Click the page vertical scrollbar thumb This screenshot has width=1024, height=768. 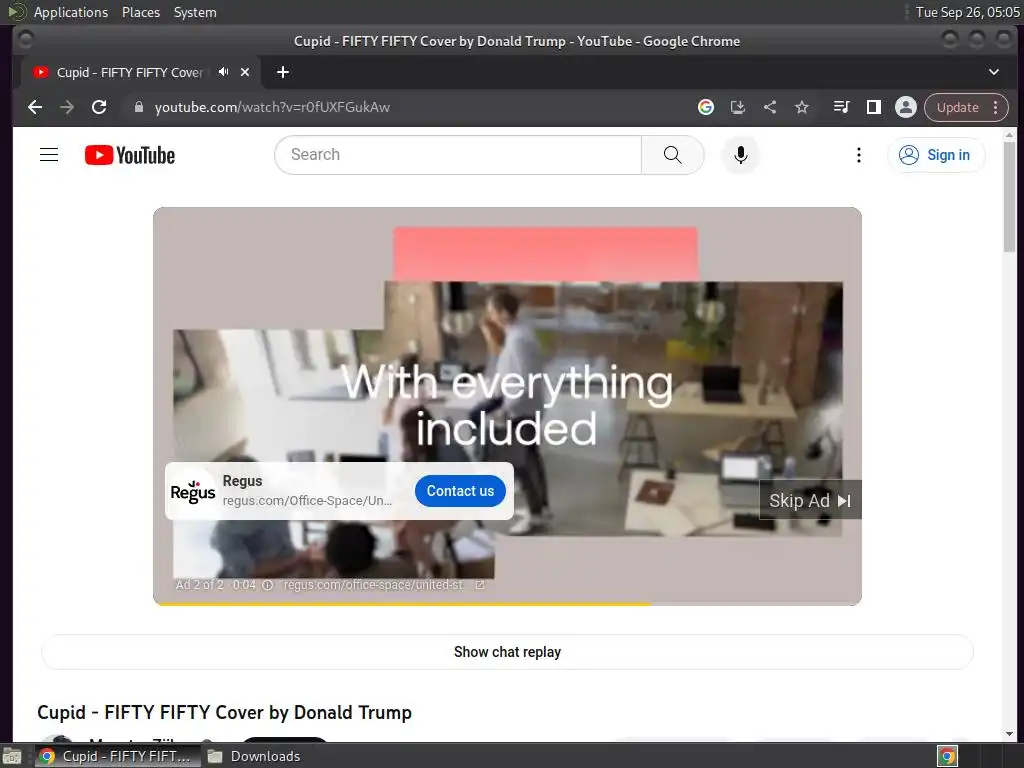click(x=1009, y=196)
